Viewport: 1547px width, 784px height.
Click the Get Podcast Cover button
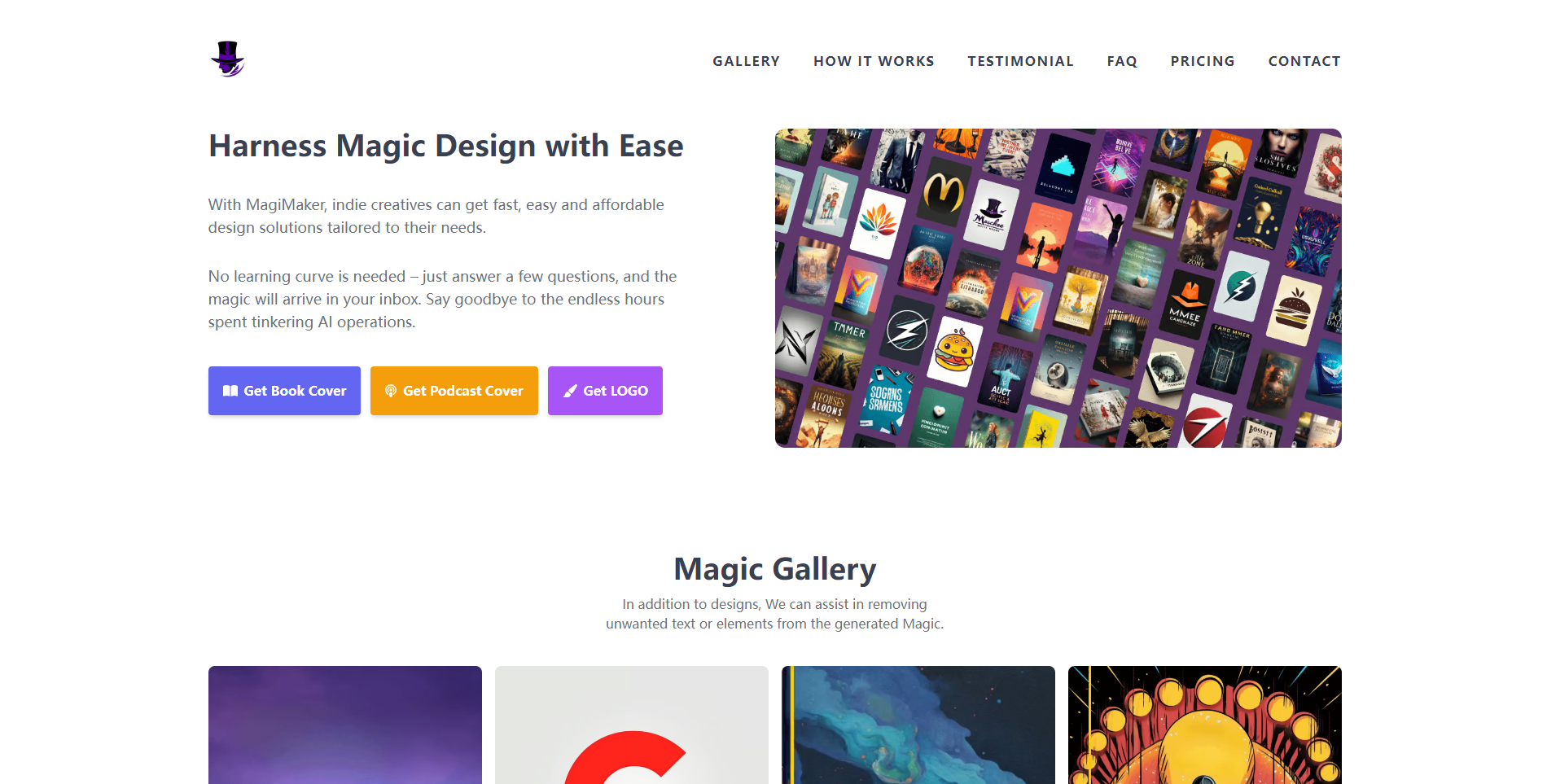click(x=454, y=391)
